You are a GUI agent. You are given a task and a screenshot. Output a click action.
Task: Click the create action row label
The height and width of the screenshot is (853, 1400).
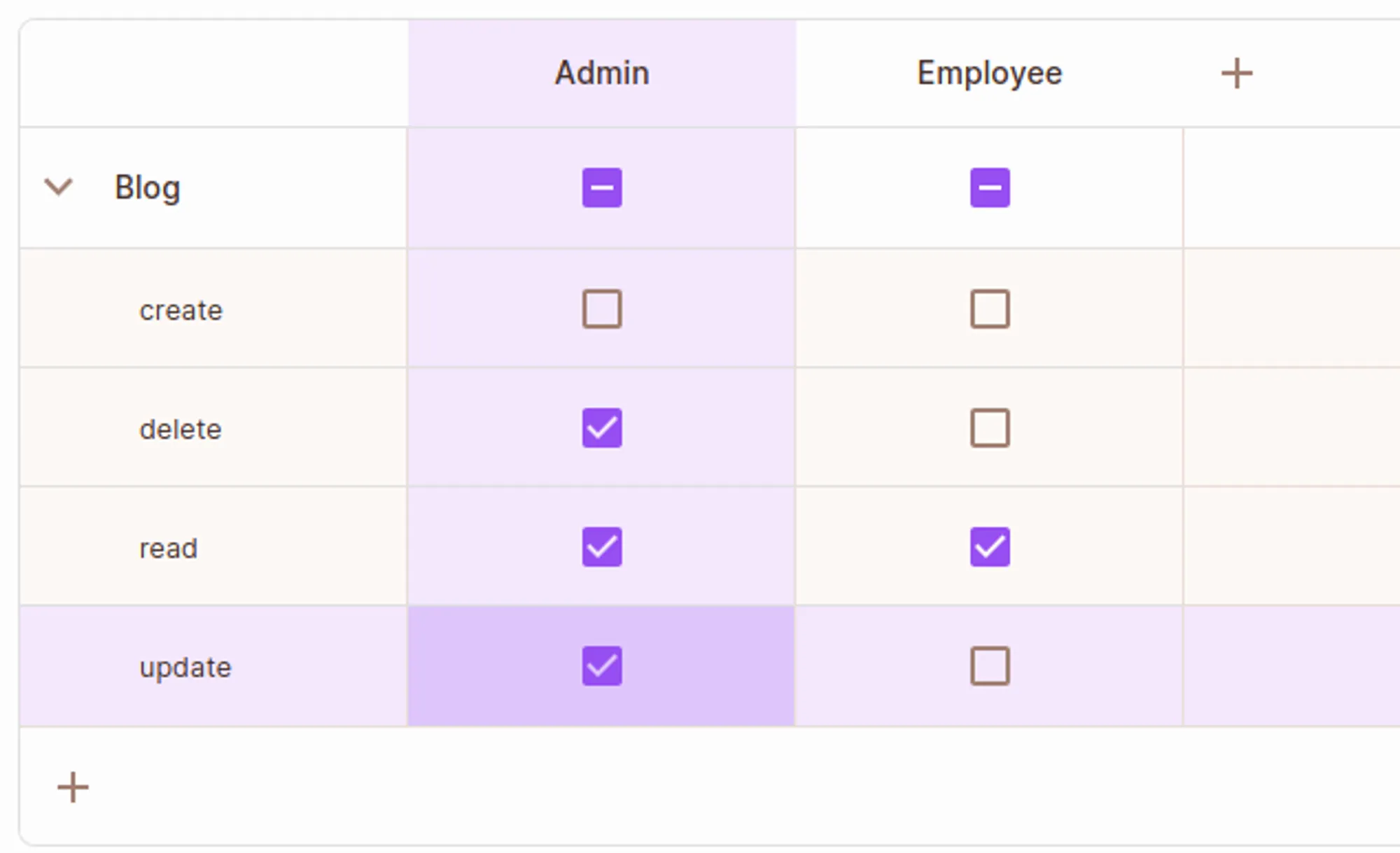[x=181, y=310]
